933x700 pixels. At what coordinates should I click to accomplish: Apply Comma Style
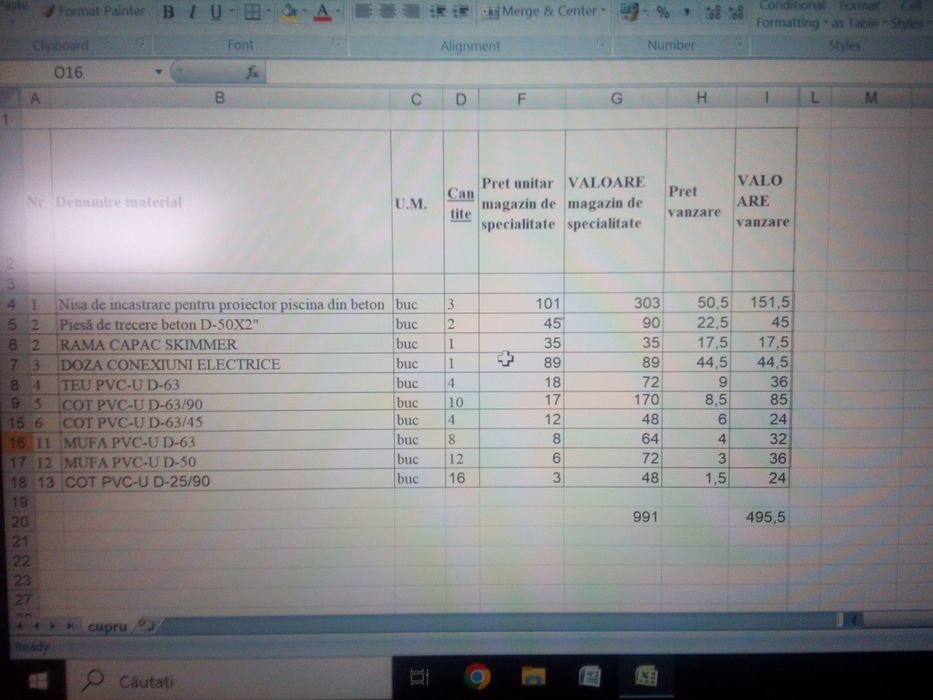[x=687, y=12]
